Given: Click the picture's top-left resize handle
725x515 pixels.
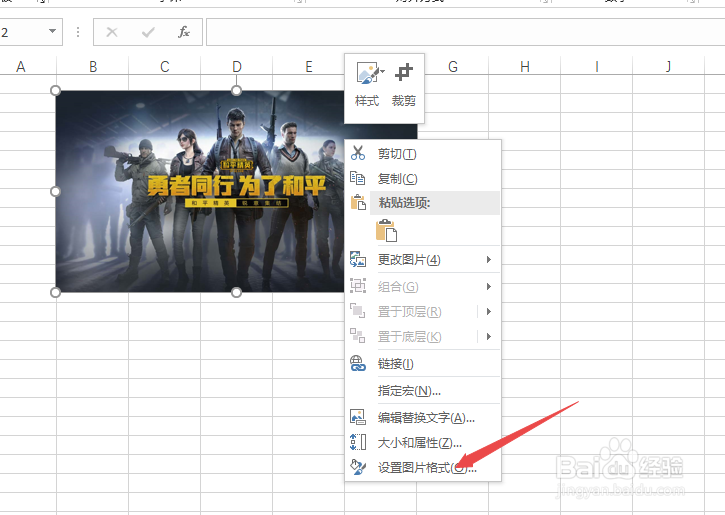Looking at the screenshot, I should coord(55,91).
